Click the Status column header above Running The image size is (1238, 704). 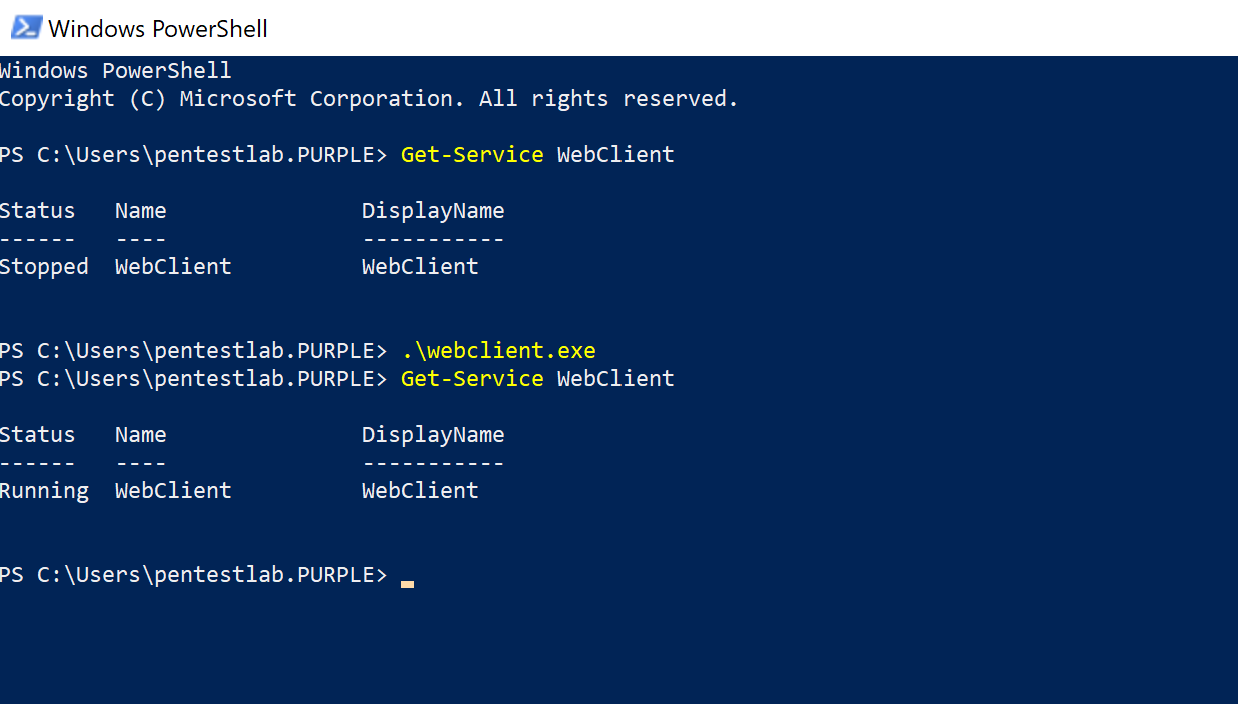click(37, 435)
